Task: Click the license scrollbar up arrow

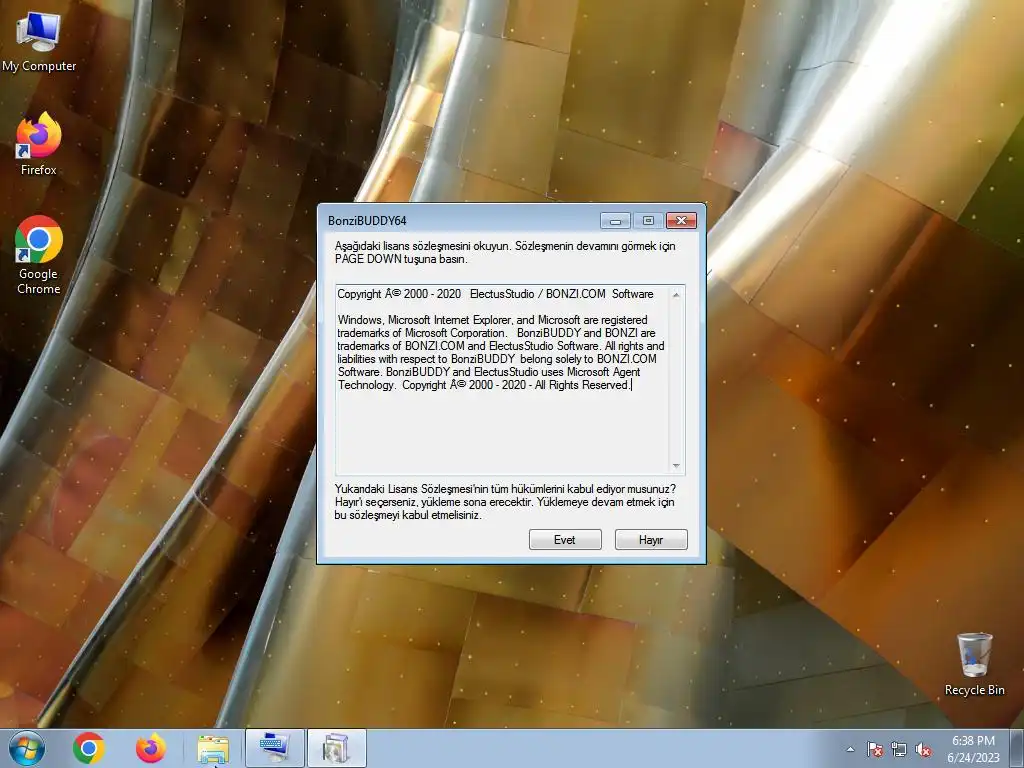Action: 676,295
